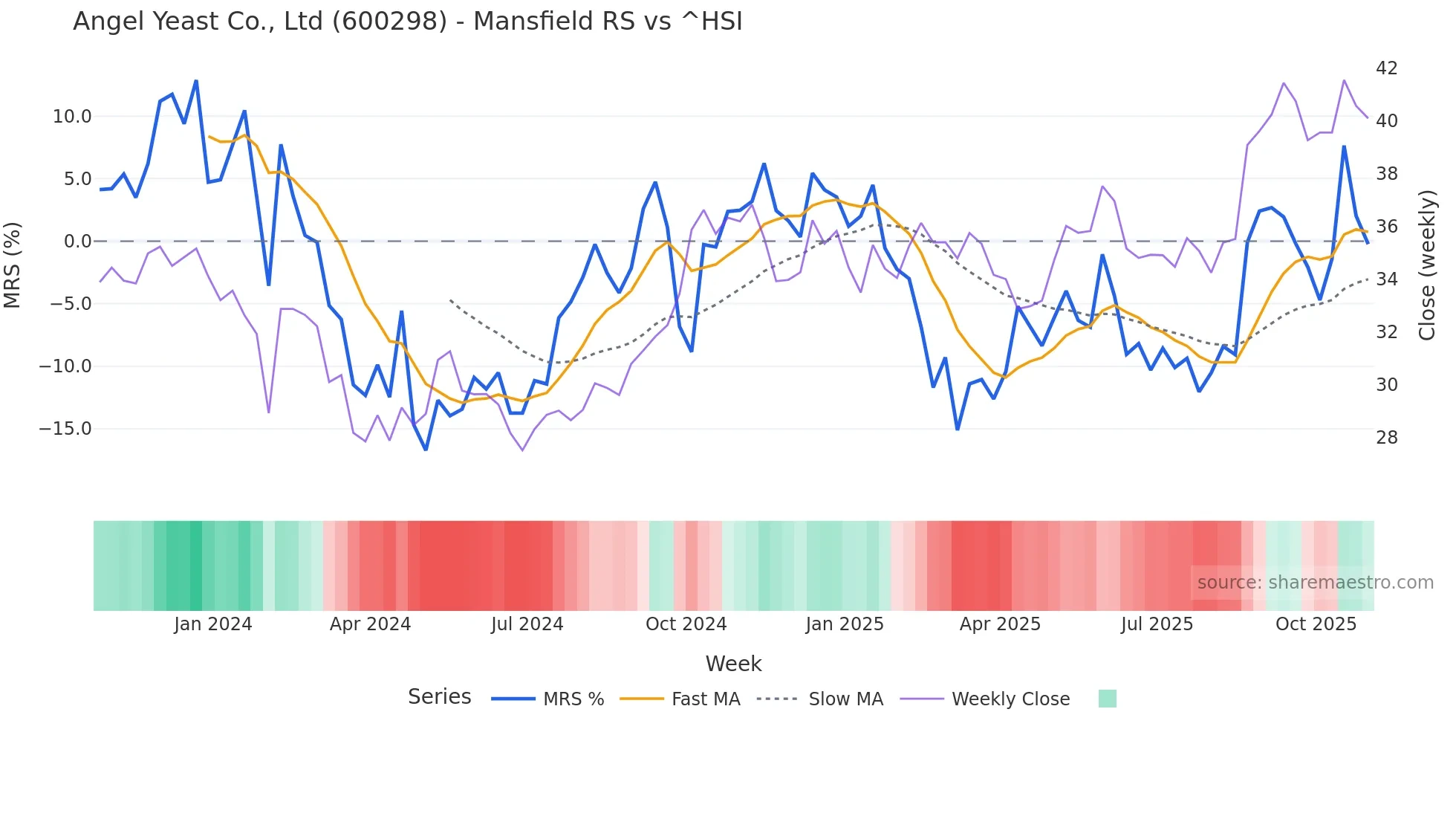Click the Close (weekly) axis title

[1427, 265]
